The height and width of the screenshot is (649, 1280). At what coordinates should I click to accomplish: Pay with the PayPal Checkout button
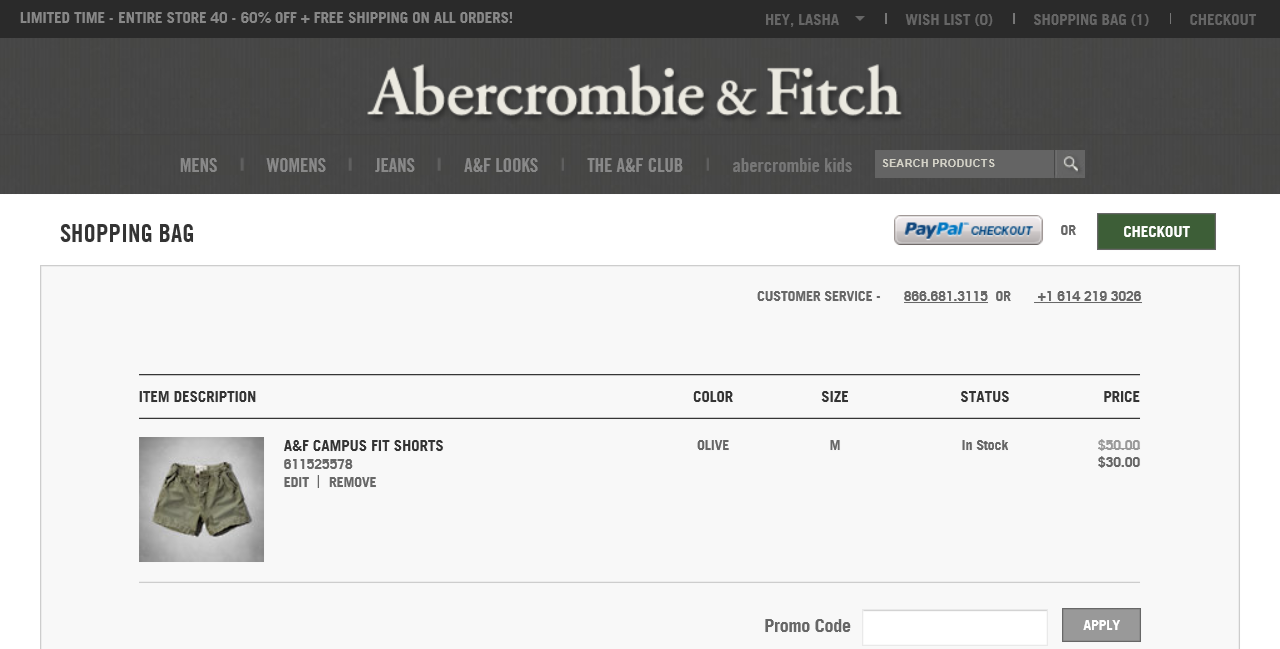[968, 230]
